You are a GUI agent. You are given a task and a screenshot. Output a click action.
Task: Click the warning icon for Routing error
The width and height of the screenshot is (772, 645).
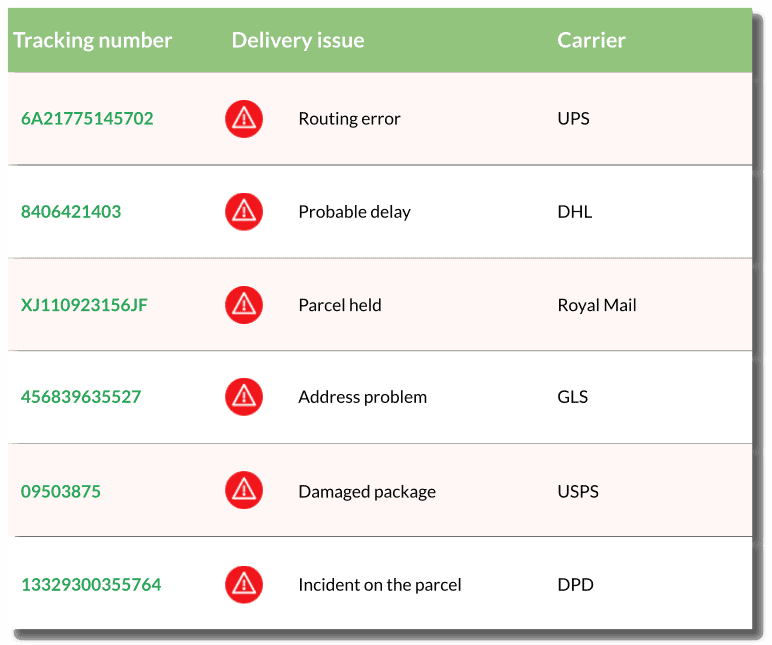(x=244, y=119)
